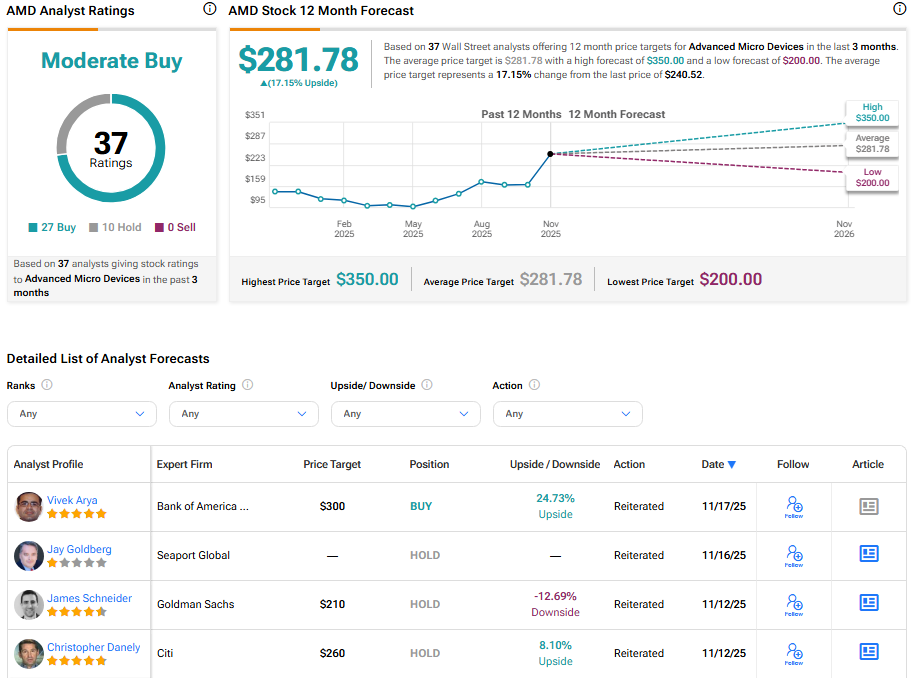Screen dimensions: 918x678
Task: Open the Action filter dropdown
Action: point(567,413)
